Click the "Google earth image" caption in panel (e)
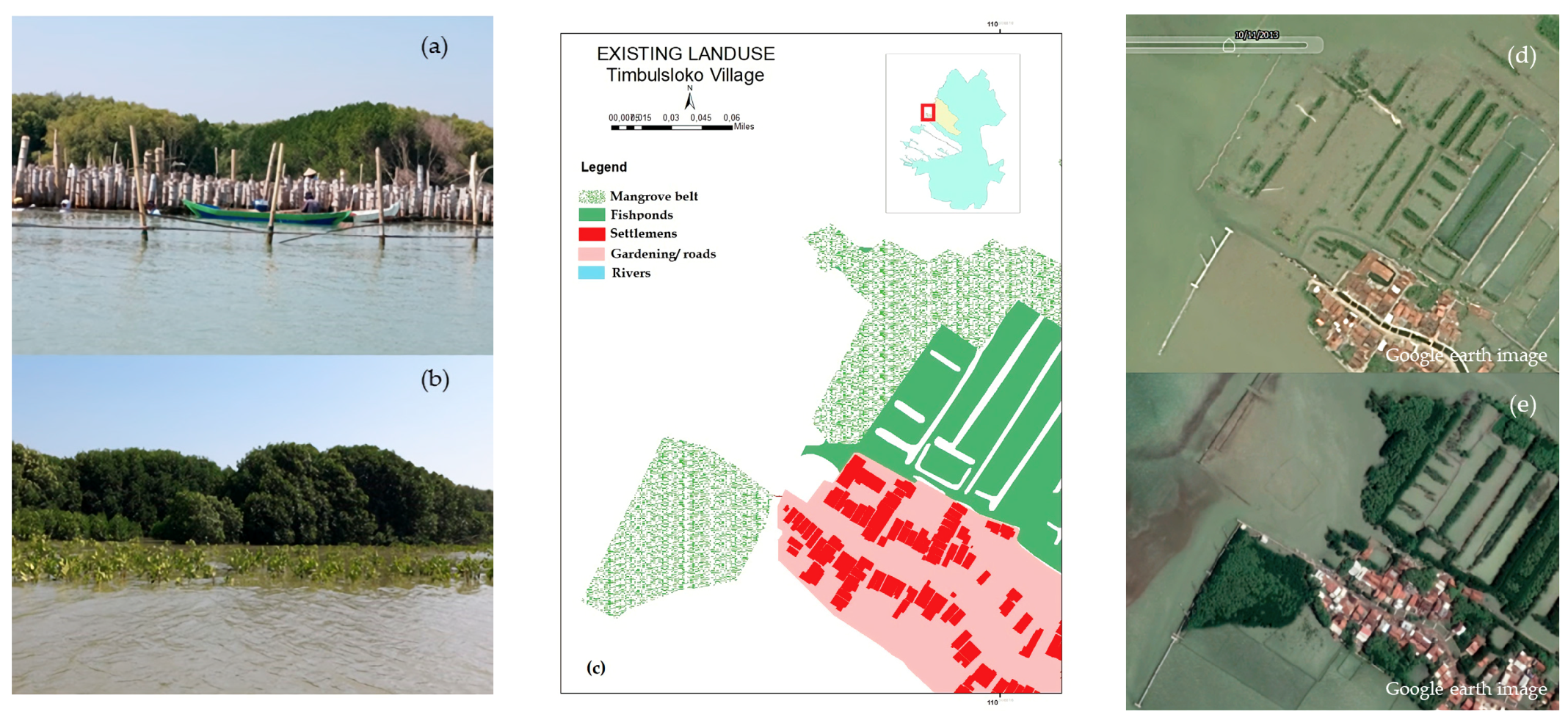 [x=1466, y=688]
